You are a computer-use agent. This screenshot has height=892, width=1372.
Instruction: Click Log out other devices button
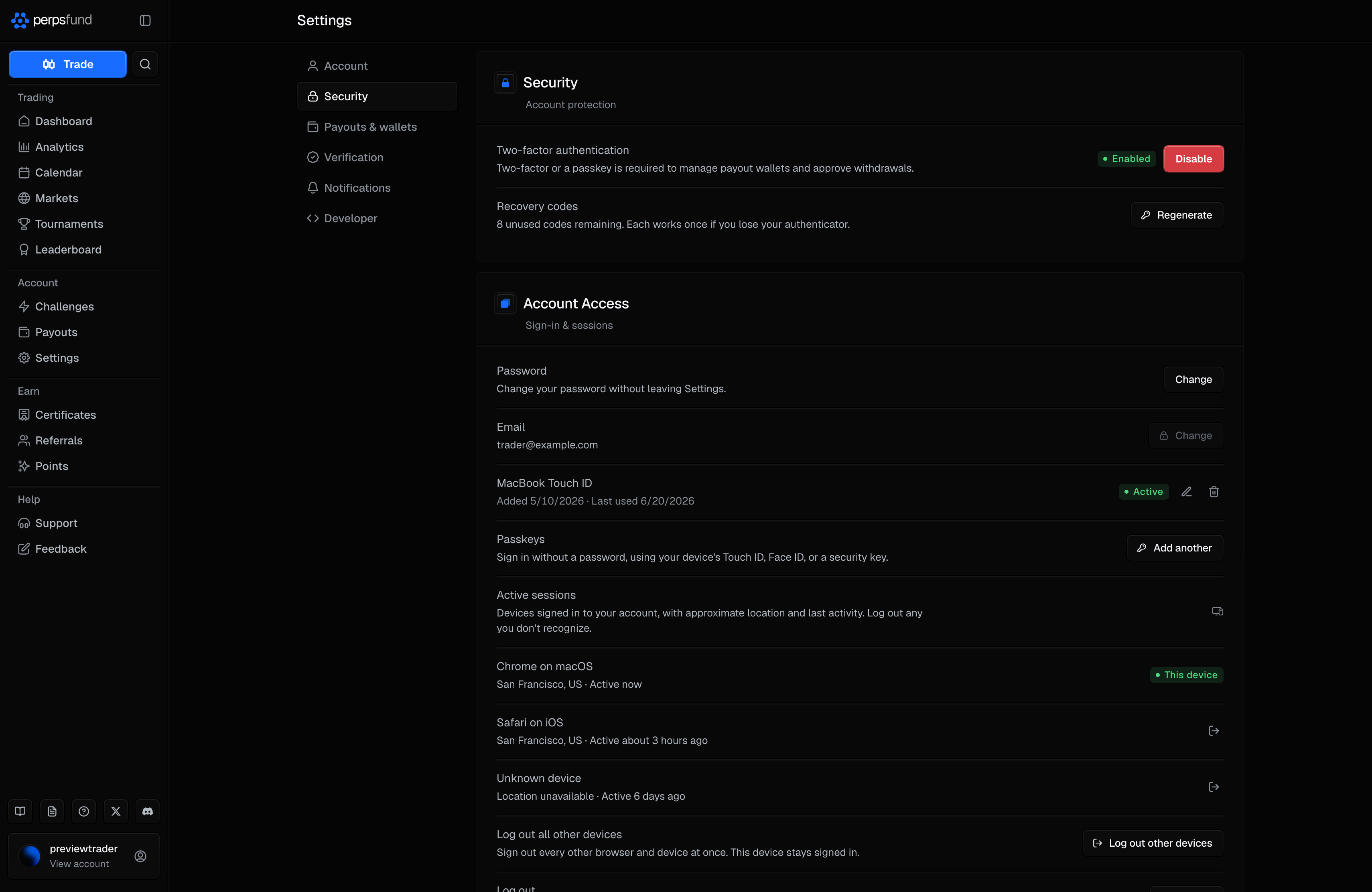click(1153, 843)
